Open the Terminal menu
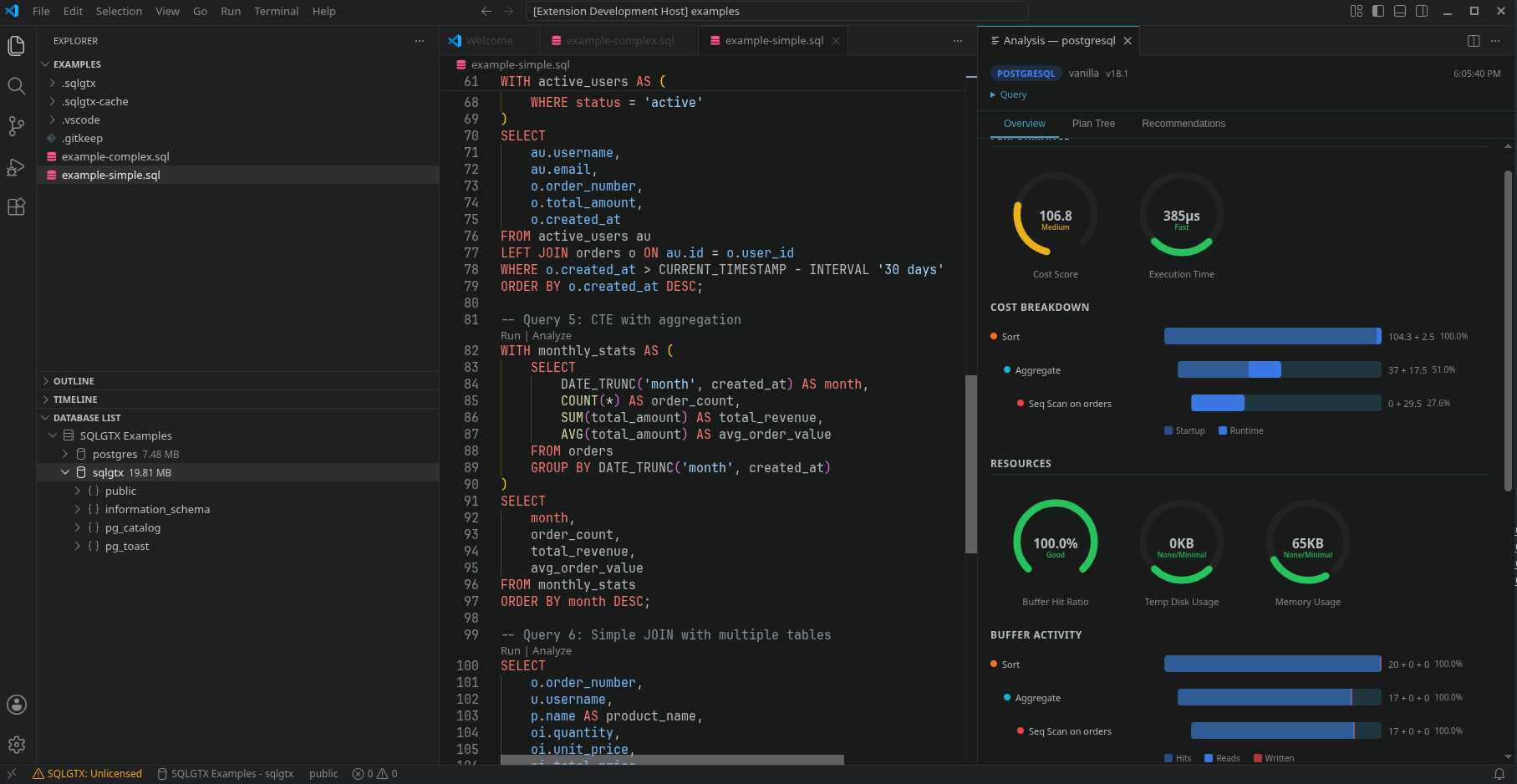Image resolution: width=1517 pixels, height=784 pixels. tap(277, 11)
